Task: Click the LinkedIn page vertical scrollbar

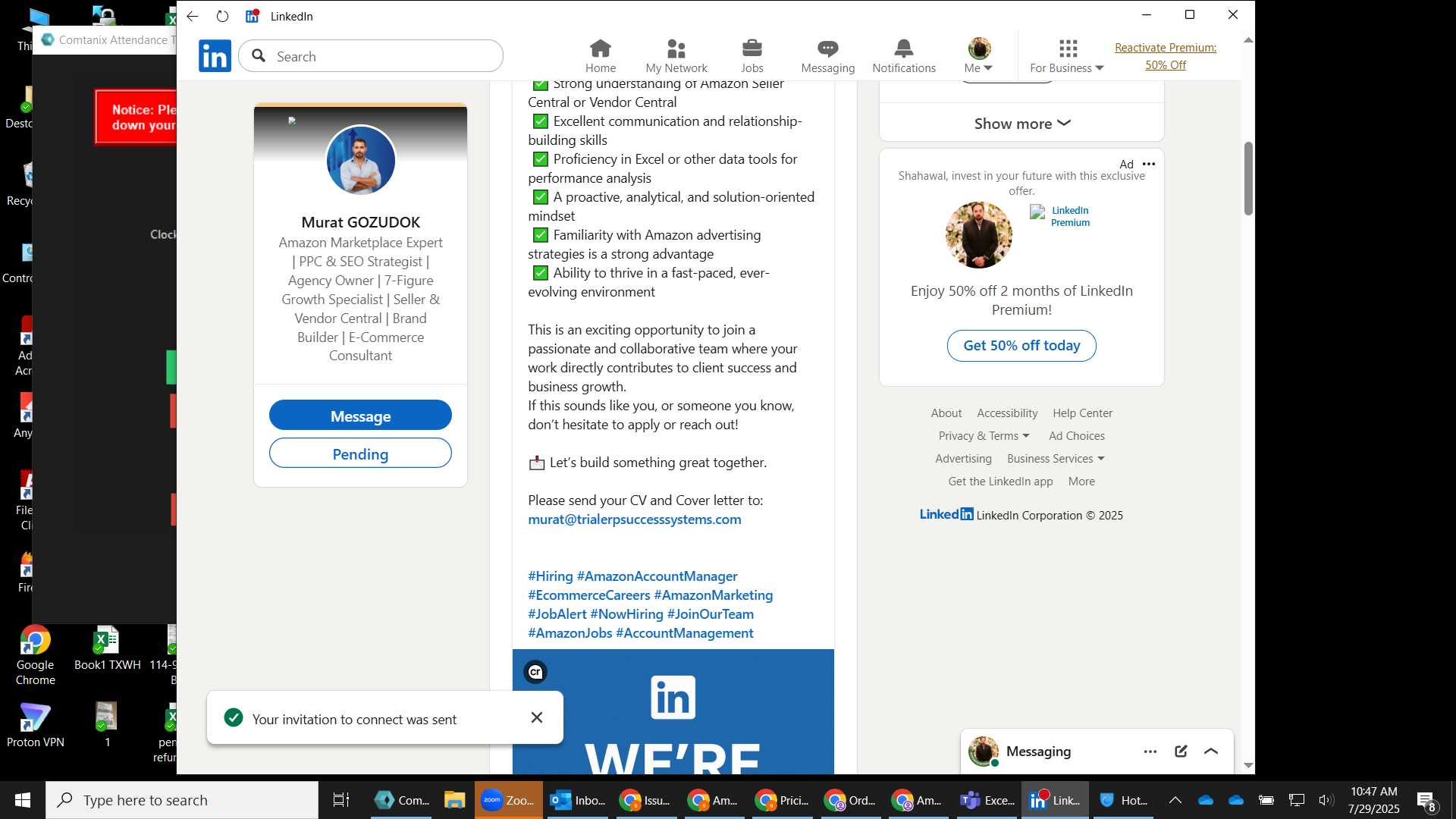Action: click(x=1248, y=179)
